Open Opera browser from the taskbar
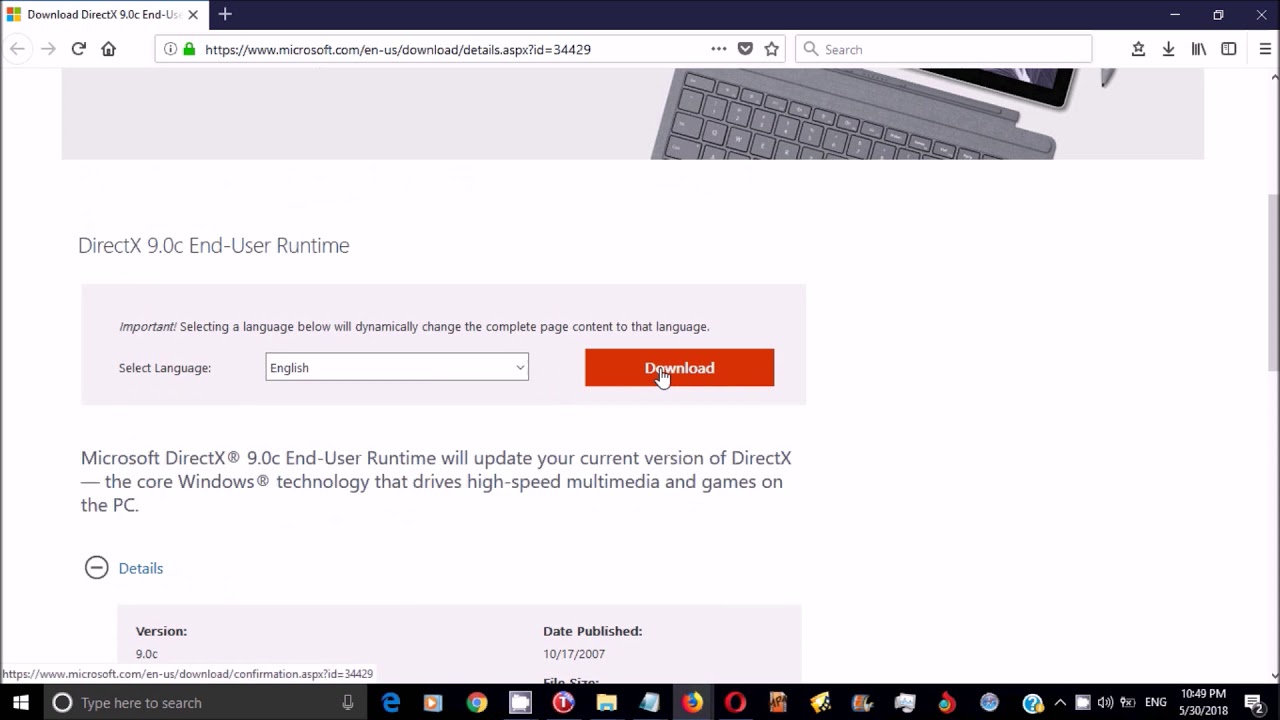1280x720 pixels. (x=735, y=703)
